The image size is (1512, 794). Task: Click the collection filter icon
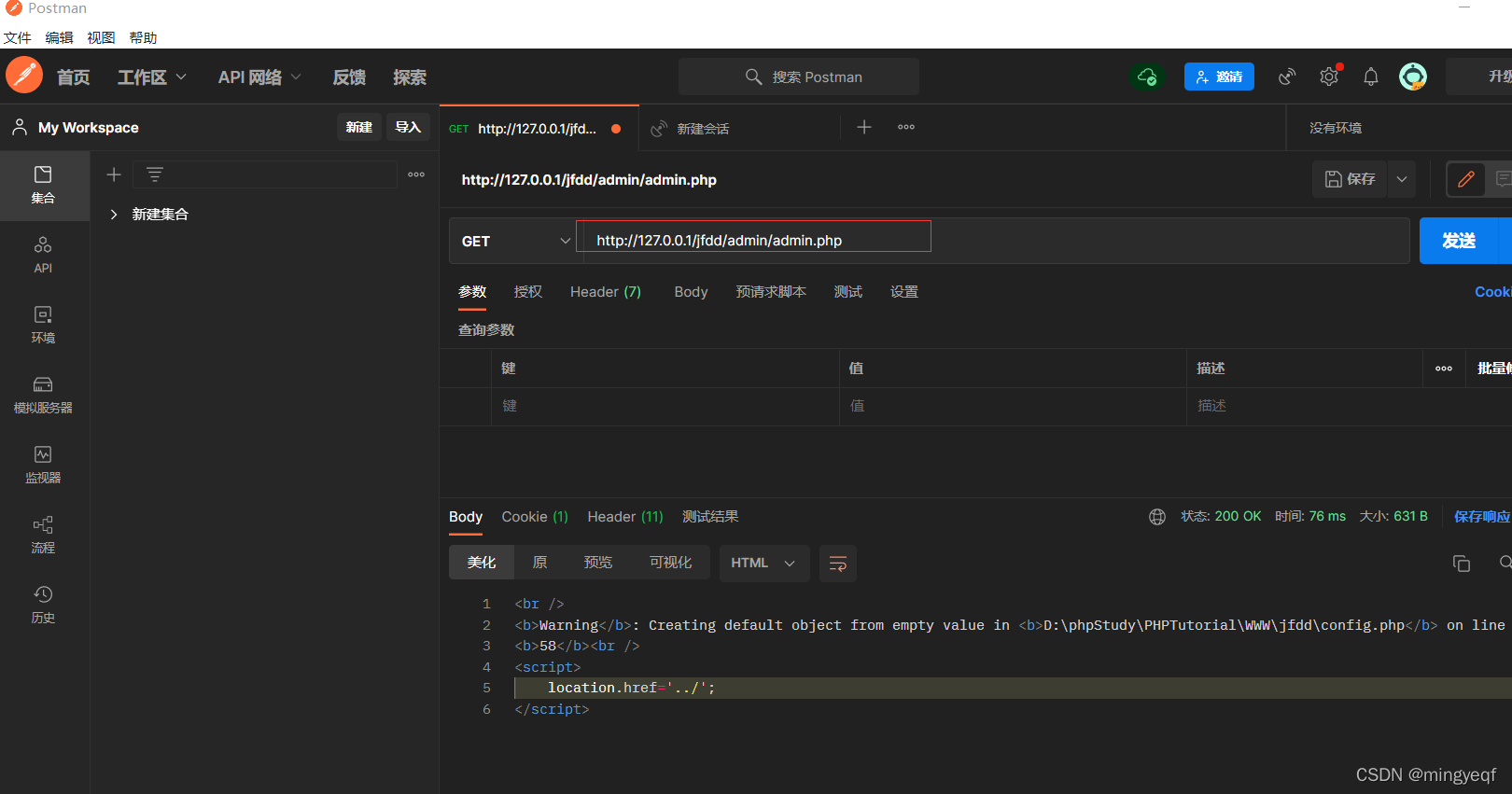[155, 174]
